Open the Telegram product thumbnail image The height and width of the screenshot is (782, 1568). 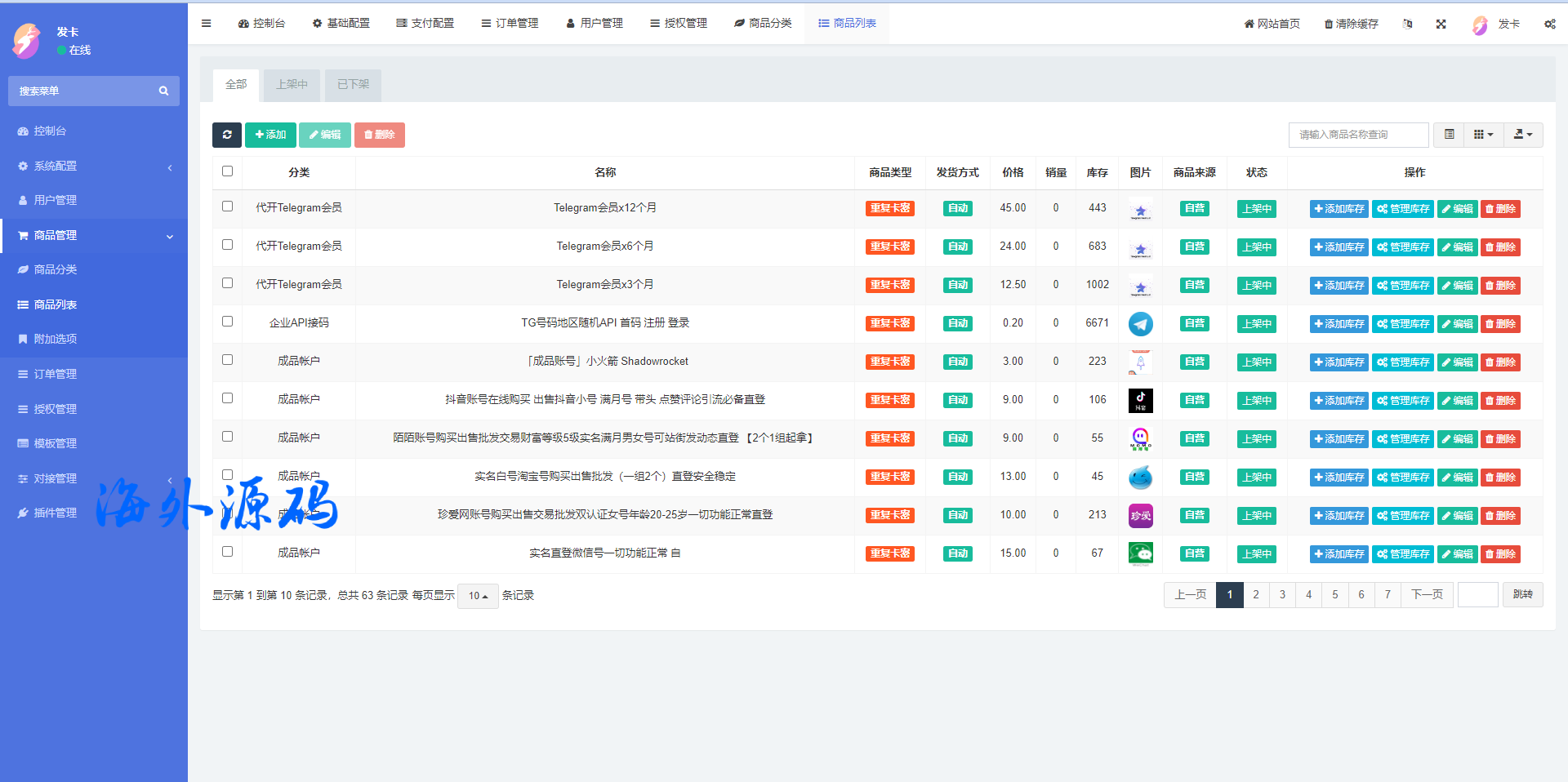point(1140,324)
